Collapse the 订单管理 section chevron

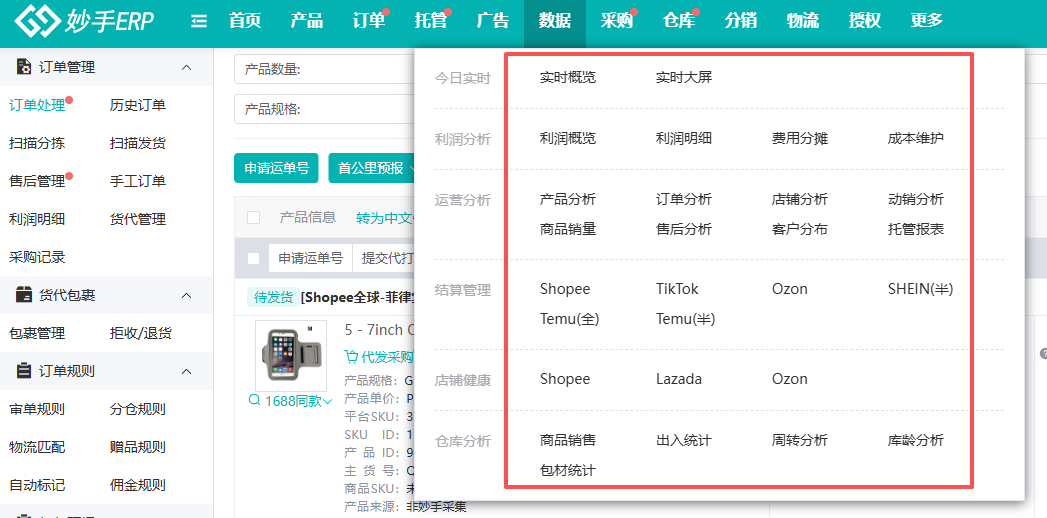pyautogui.click(x=187, y=67)
